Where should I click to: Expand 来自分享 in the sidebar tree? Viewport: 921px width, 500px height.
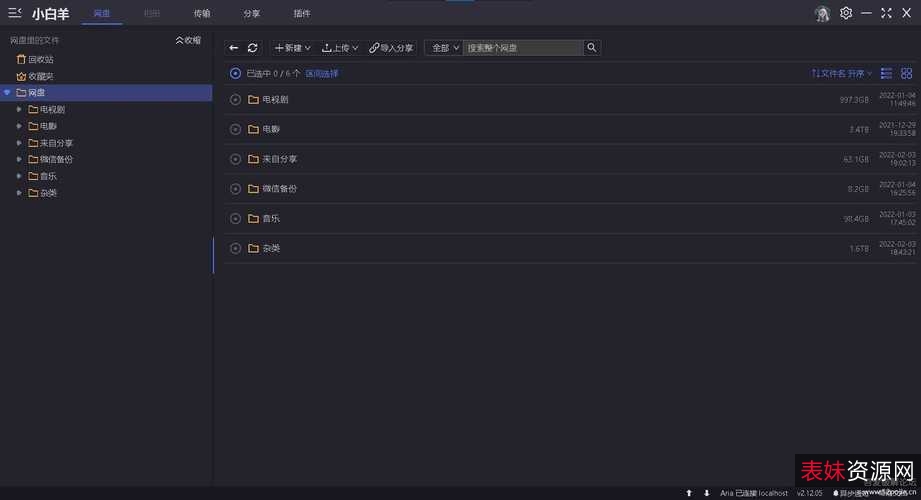[x=19, y=143]
